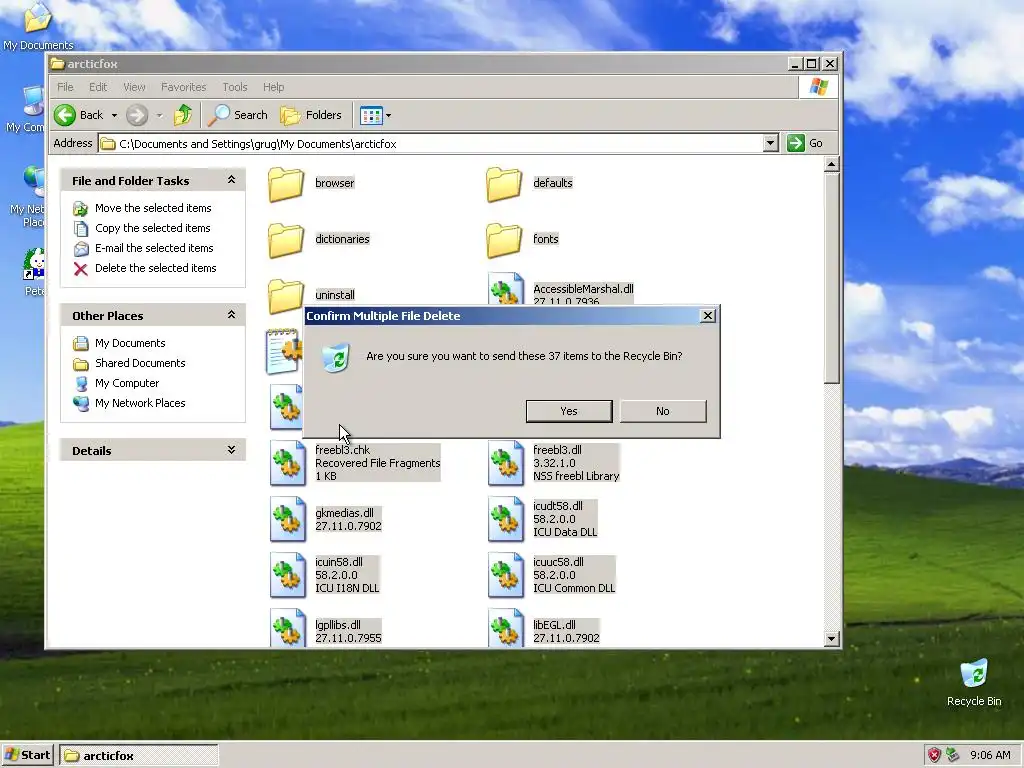The width and height of the screenshot is (1024, 768).
Task: Go back with the green Back arrow
Action: tap(65, 115)
